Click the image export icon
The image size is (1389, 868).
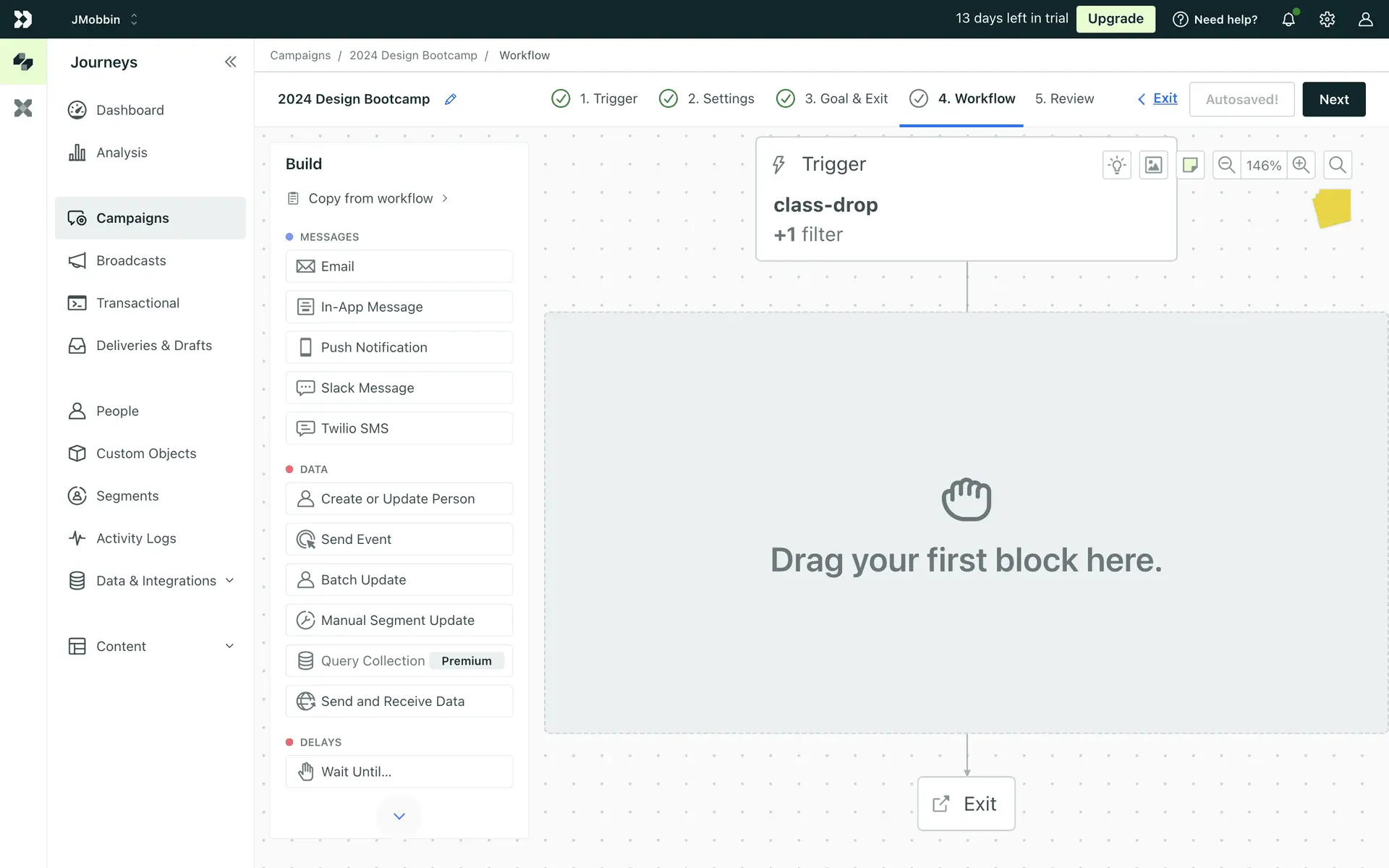click(x=1153, y=165)
